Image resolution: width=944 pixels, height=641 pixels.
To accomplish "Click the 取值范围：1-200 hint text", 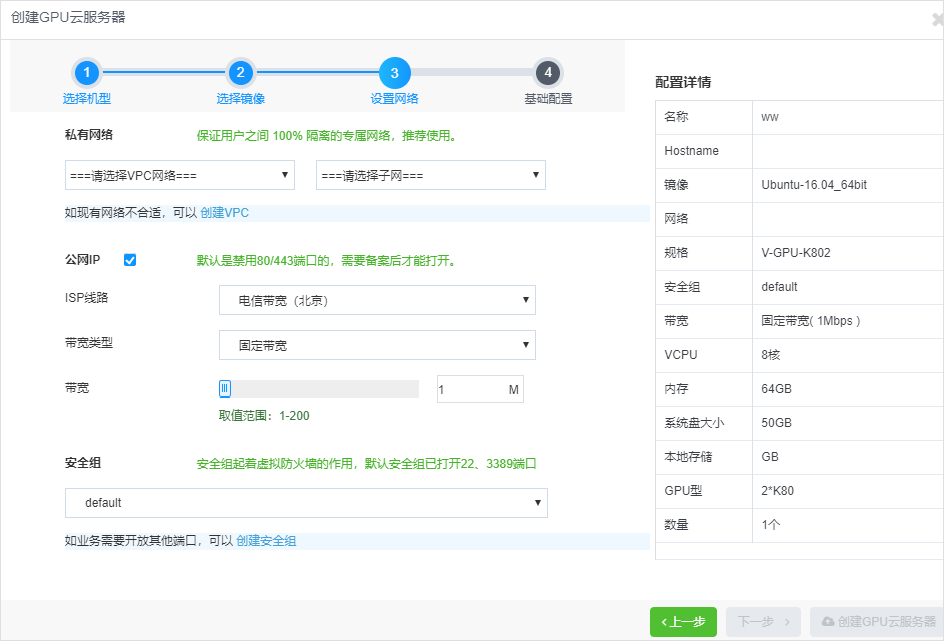I will (264, 415).
